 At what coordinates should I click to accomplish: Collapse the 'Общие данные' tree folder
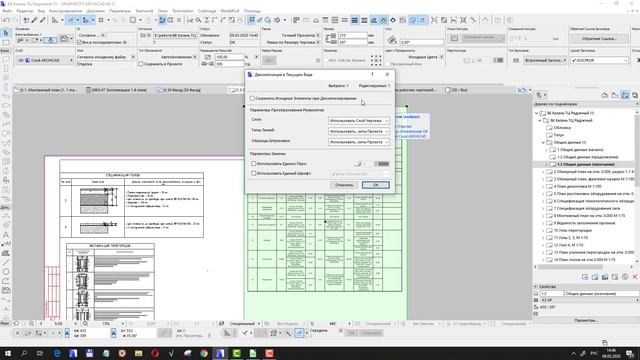[x=543, y=142]
